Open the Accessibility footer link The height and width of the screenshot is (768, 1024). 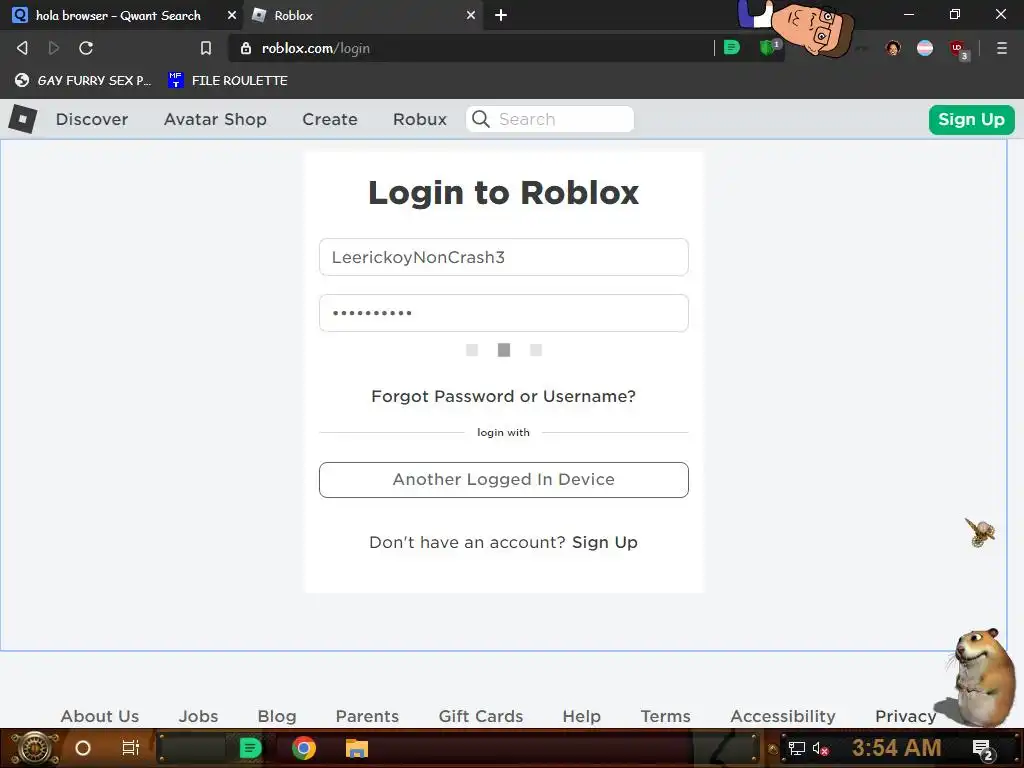pos(783,716)
